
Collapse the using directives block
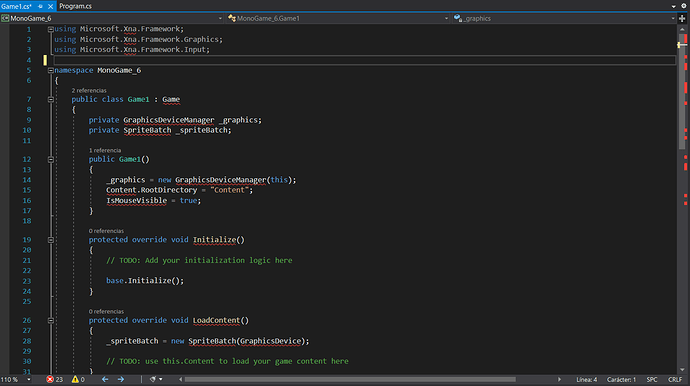(51, 29)
